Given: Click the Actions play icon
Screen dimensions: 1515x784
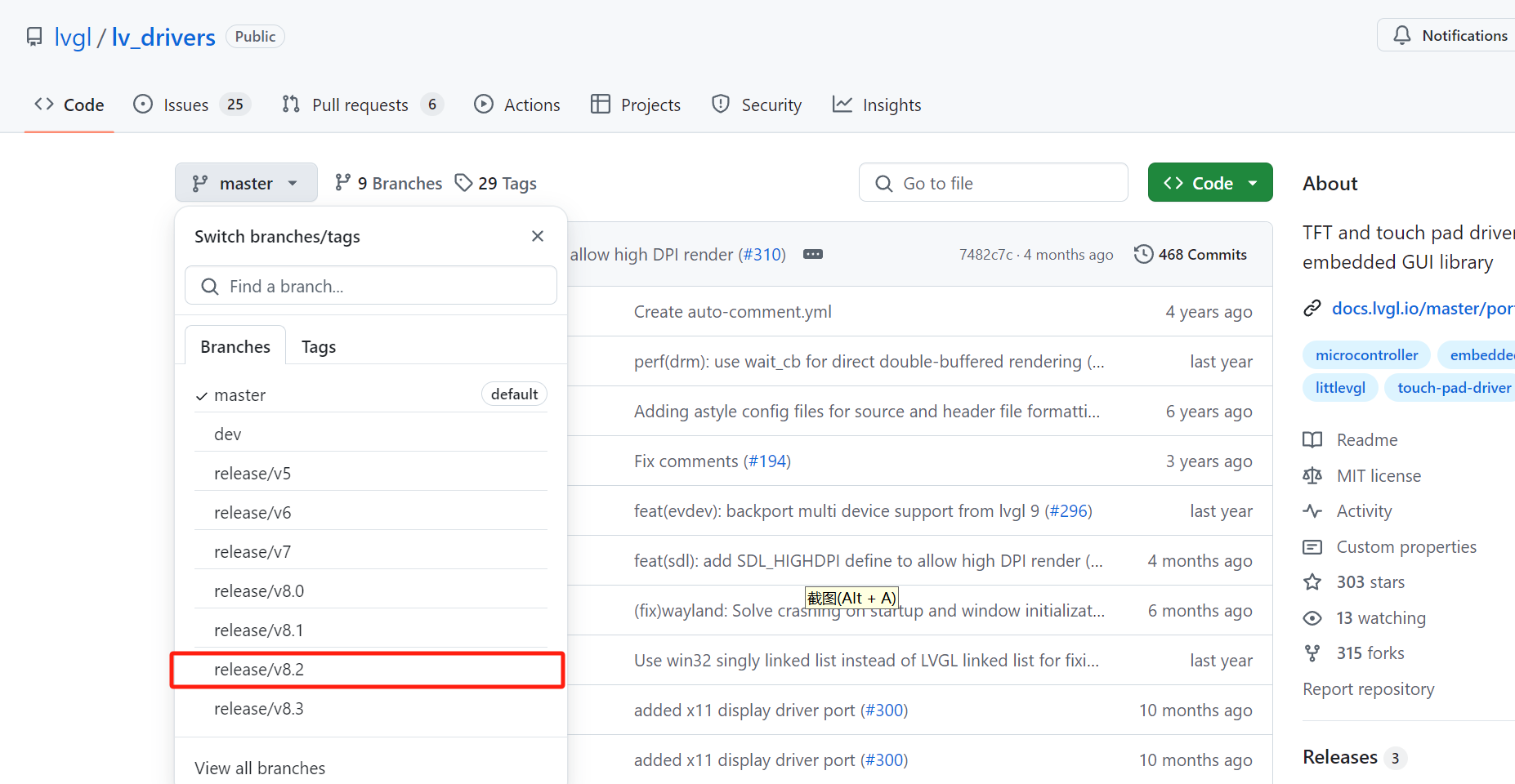Looking at the screenshot, I should pyautogui.click(x=484, y=105).
